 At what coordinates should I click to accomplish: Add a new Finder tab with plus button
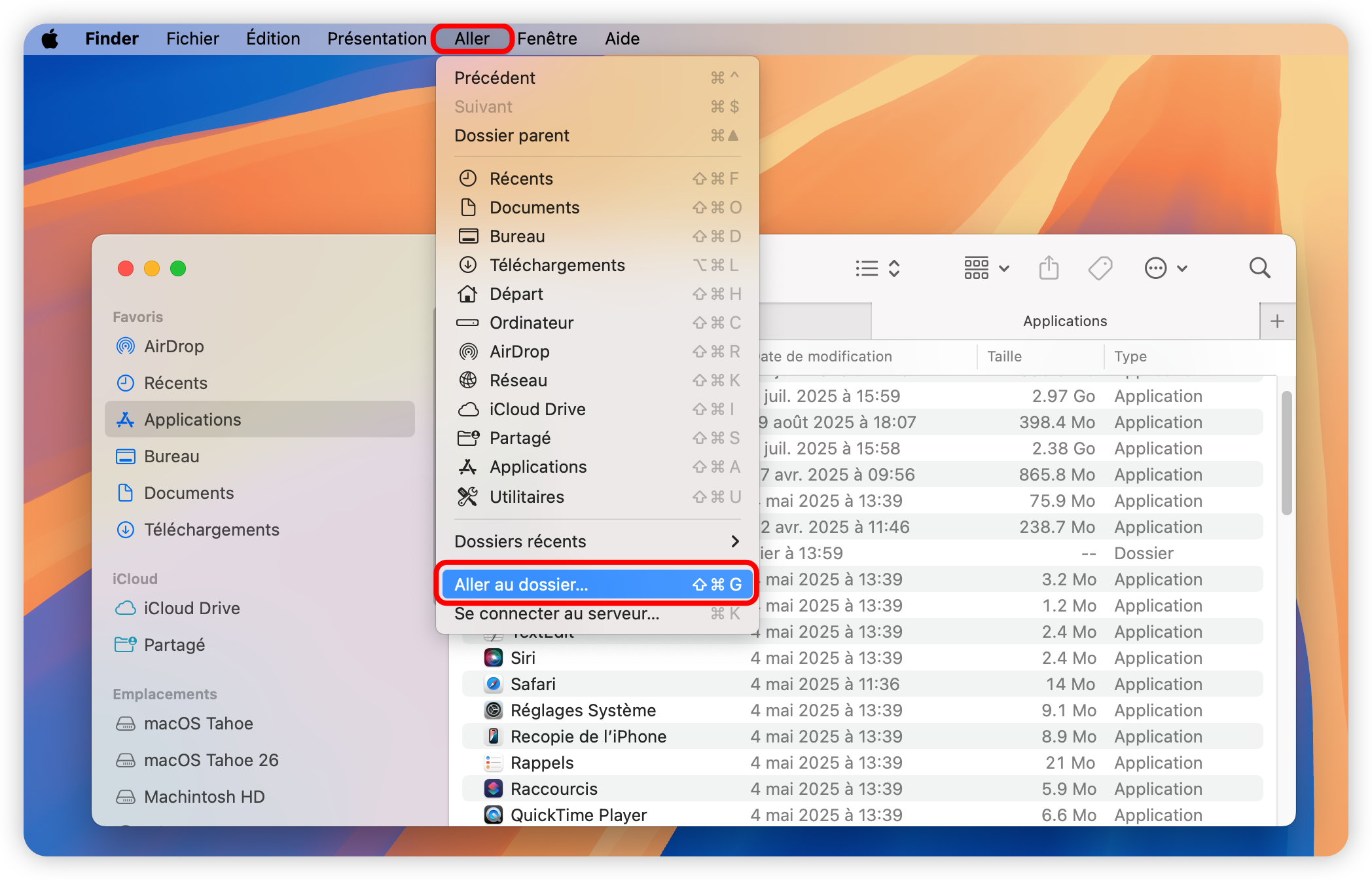[1277, 321]
